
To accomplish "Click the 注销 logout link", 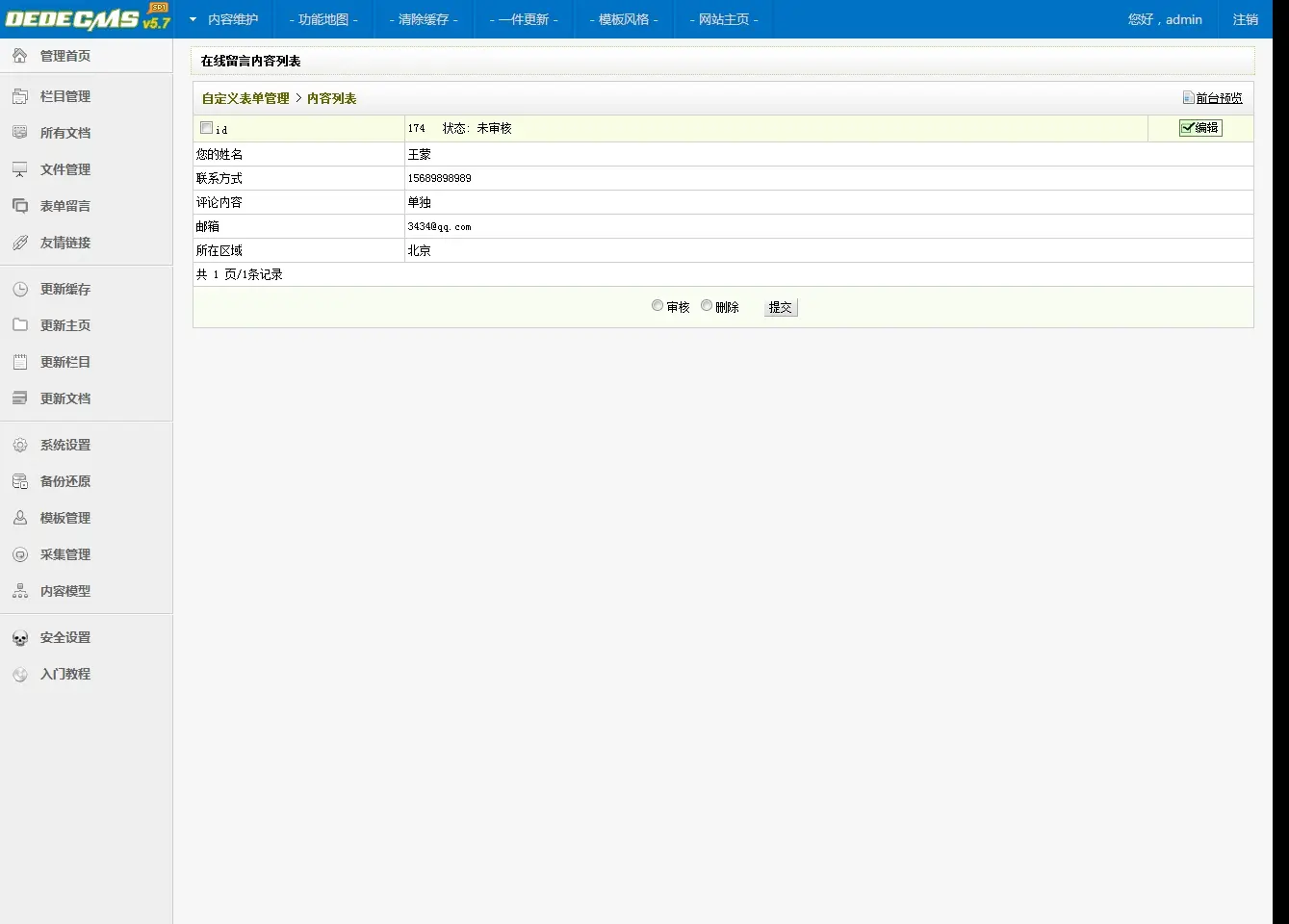I will tap(1246, 19).
